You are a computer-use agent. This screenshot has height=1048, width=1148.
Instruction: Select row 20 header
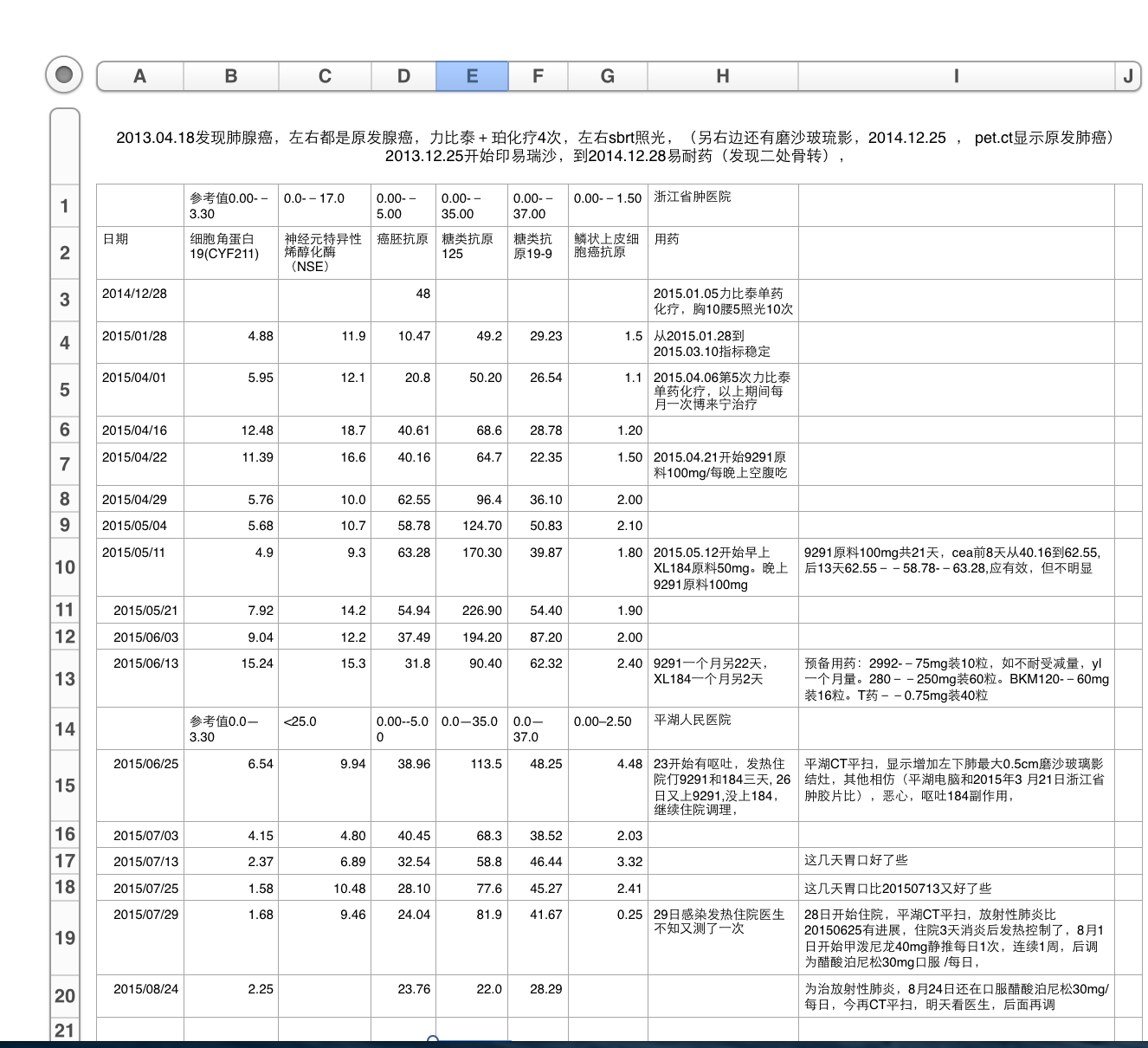65,996
